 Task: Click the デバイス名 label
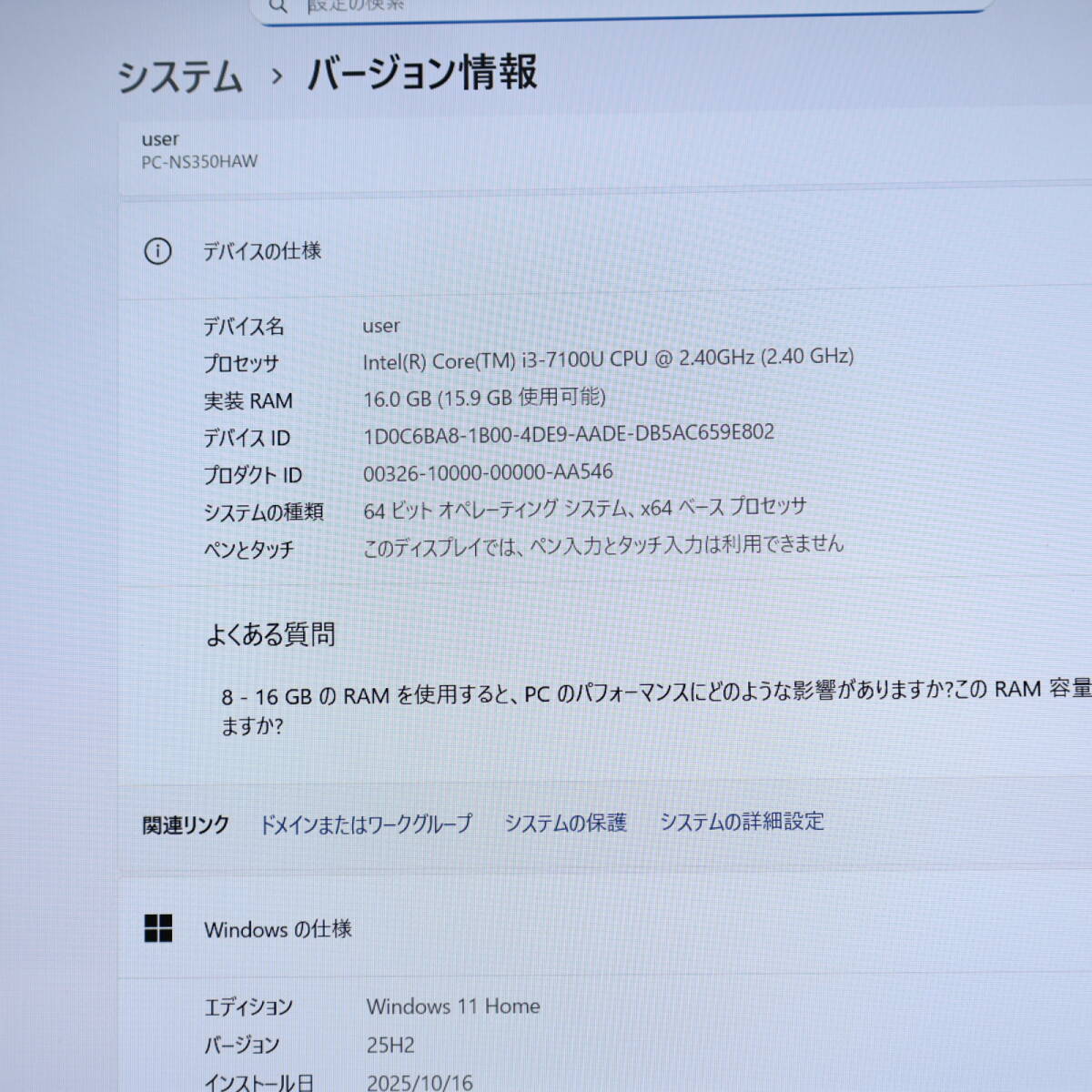(x=243, y=326)
